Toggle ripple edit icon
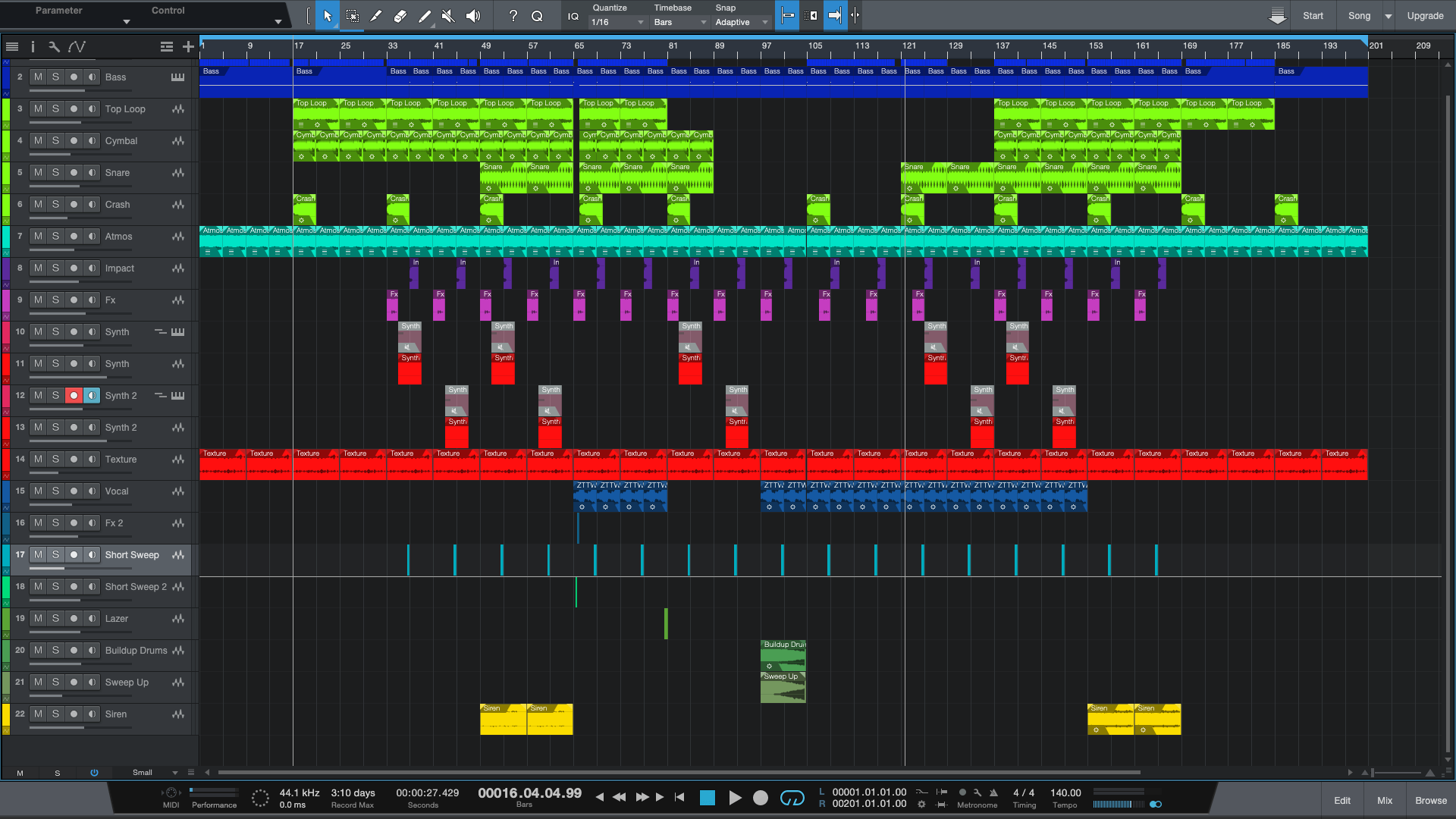 pos(811,15)
